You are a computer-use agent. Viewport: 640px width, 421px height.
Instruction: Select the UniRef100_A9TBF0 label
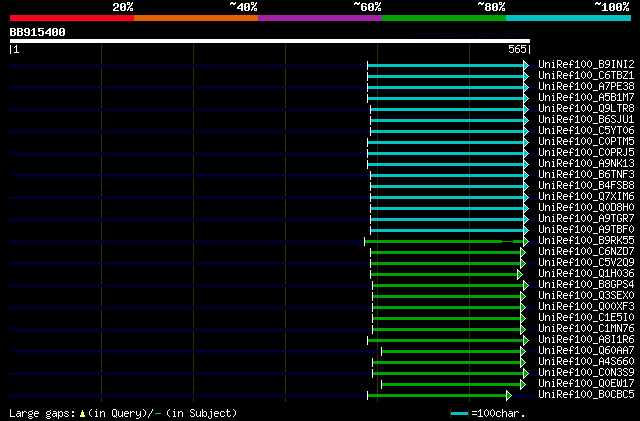(x=586, y=230)
